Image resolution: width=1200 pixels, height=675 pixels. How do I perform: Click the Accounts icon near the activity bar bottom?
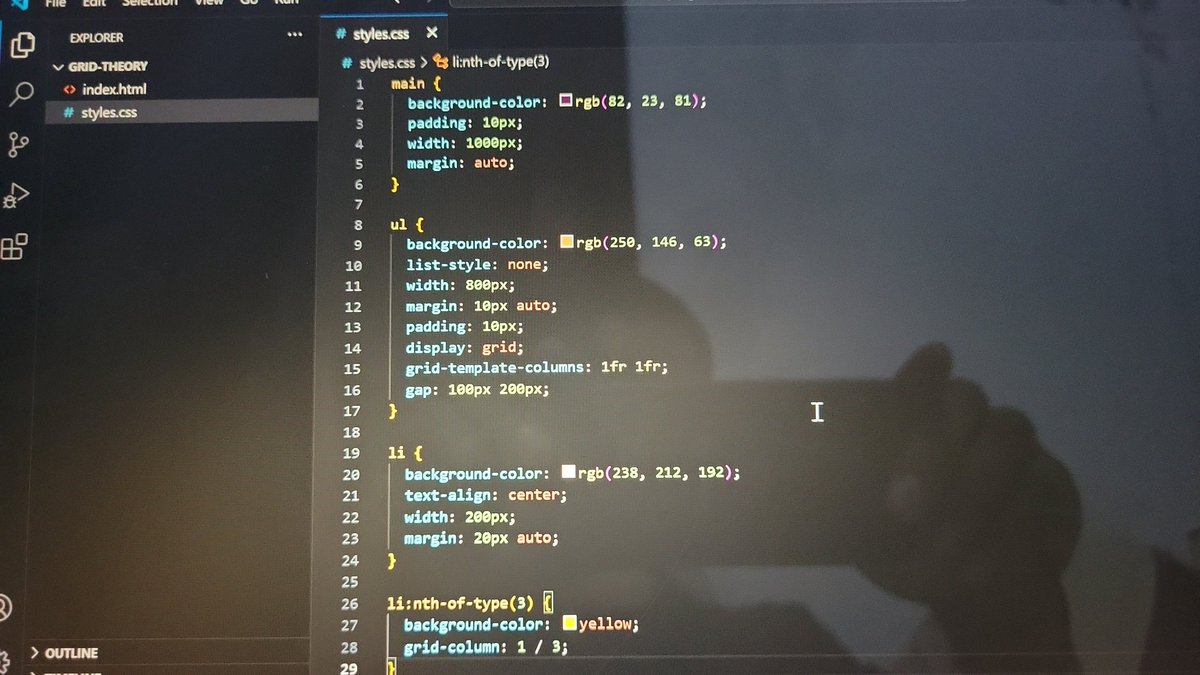coord(6,605)
